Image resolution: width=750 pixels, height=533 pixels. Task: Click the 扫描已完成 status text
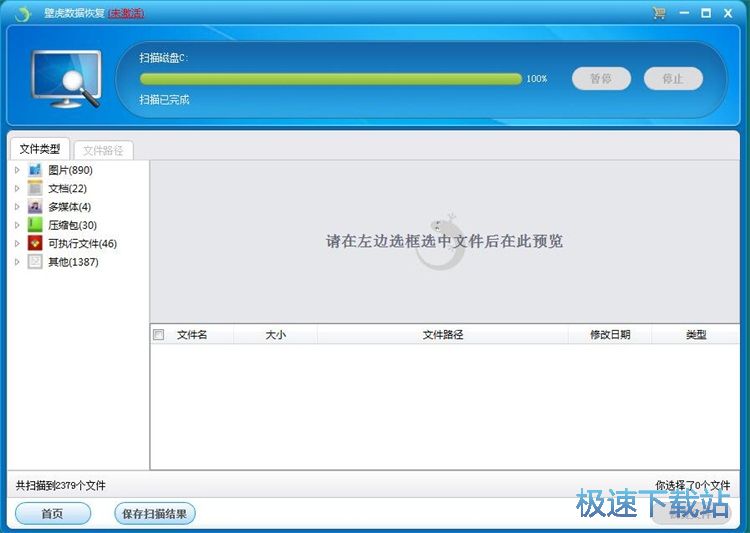pyautogui.click(x=164, y=100)
